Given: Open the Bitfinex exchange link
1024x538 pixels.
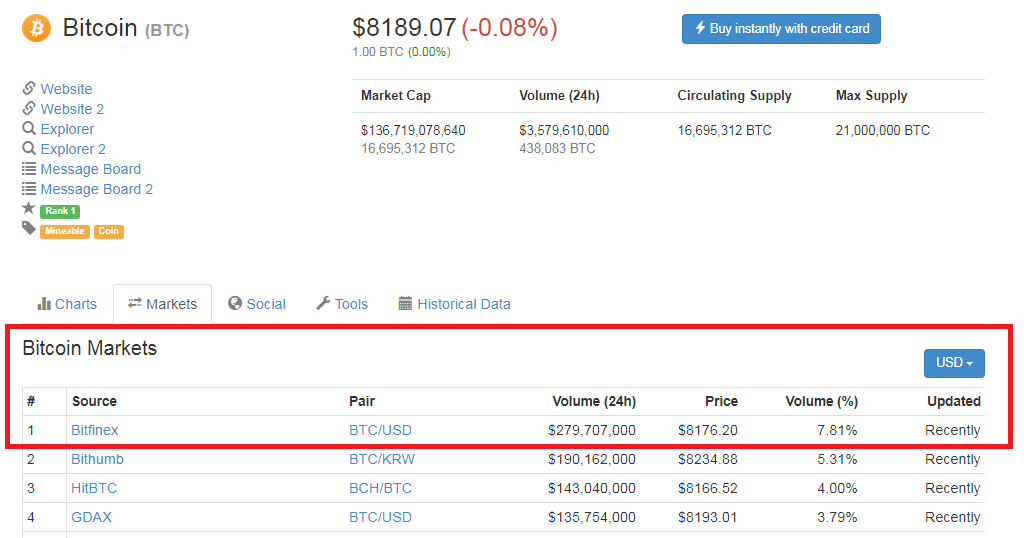Looking at the screenshot, I should coord(95,430).
